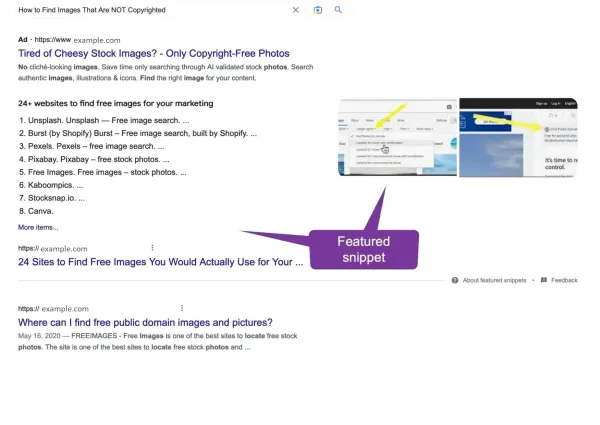Select list item '6. Kaboompics'
Viewport: 600px width, 425px height.
point(51,185)
